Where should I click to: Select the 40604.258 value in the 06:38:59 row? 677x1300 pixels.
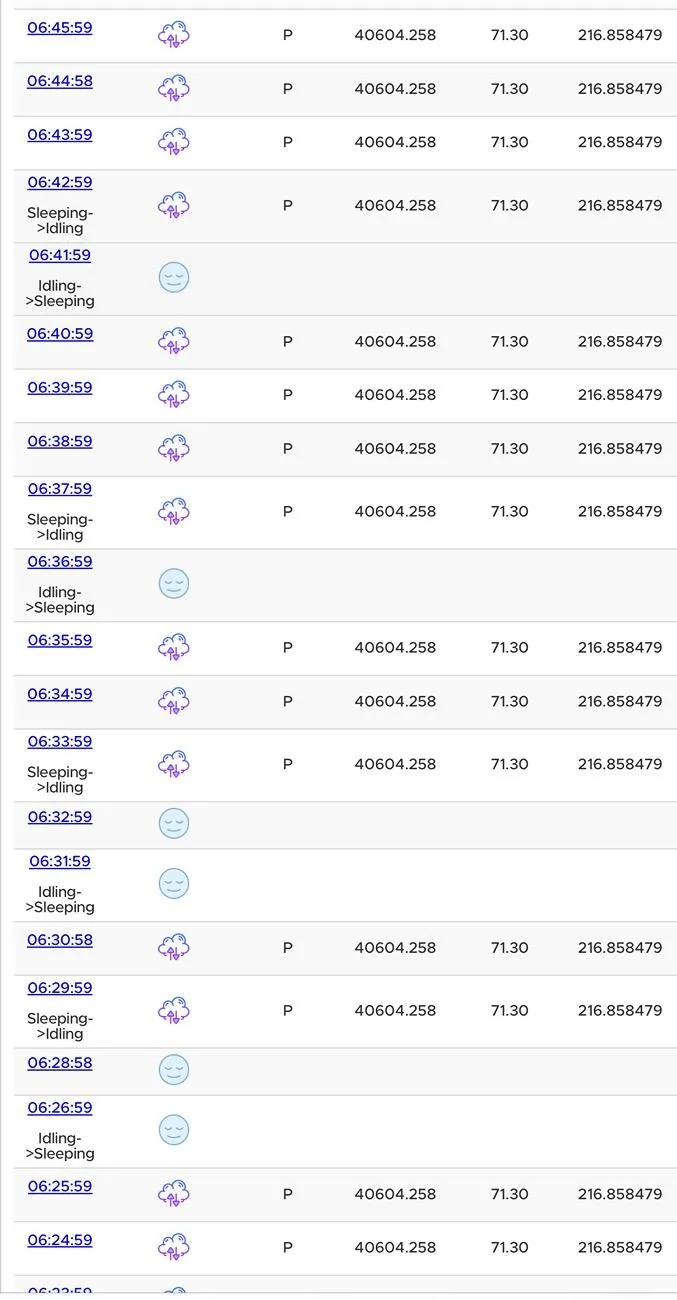[x=395, y=448]
